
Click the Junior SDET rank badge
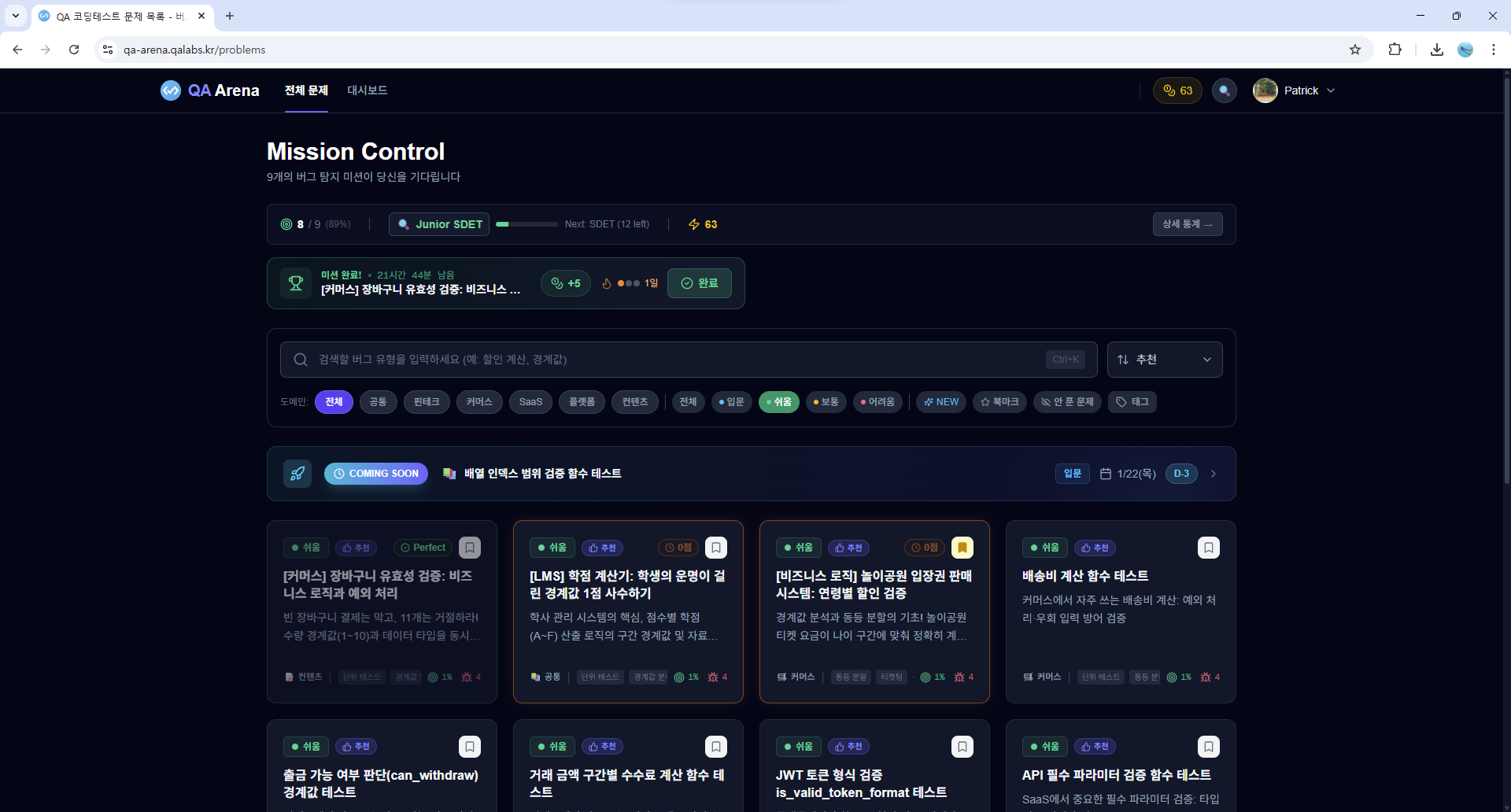439,224
